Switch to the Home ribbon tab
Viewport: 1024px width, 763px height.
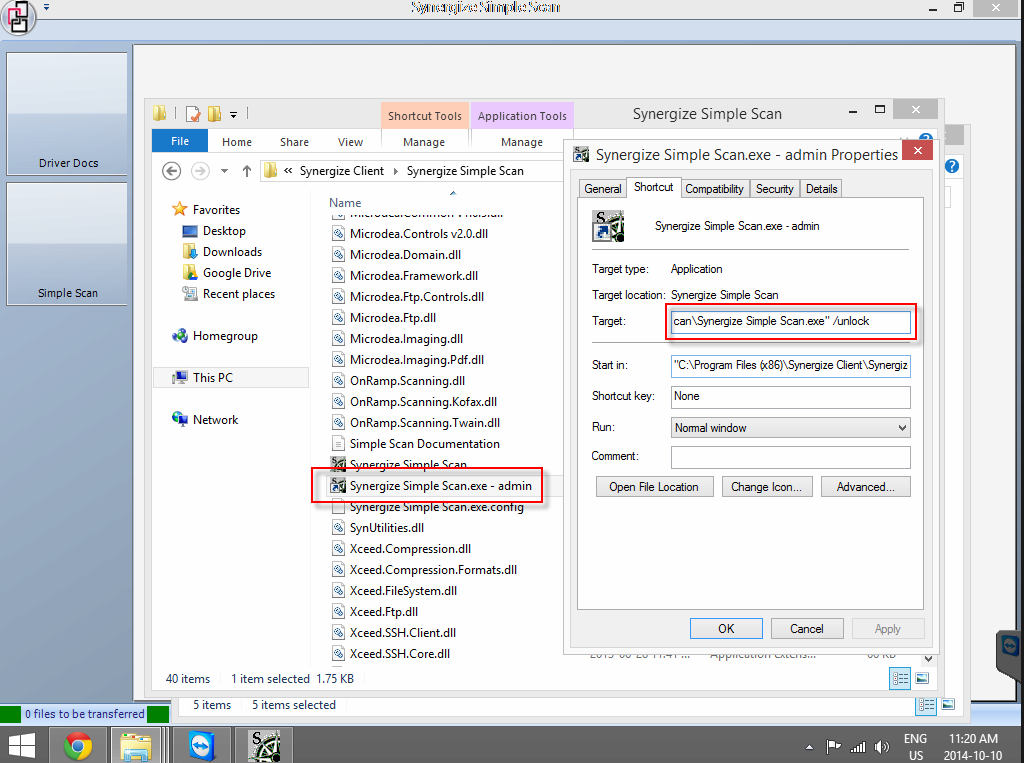[236, 142]
